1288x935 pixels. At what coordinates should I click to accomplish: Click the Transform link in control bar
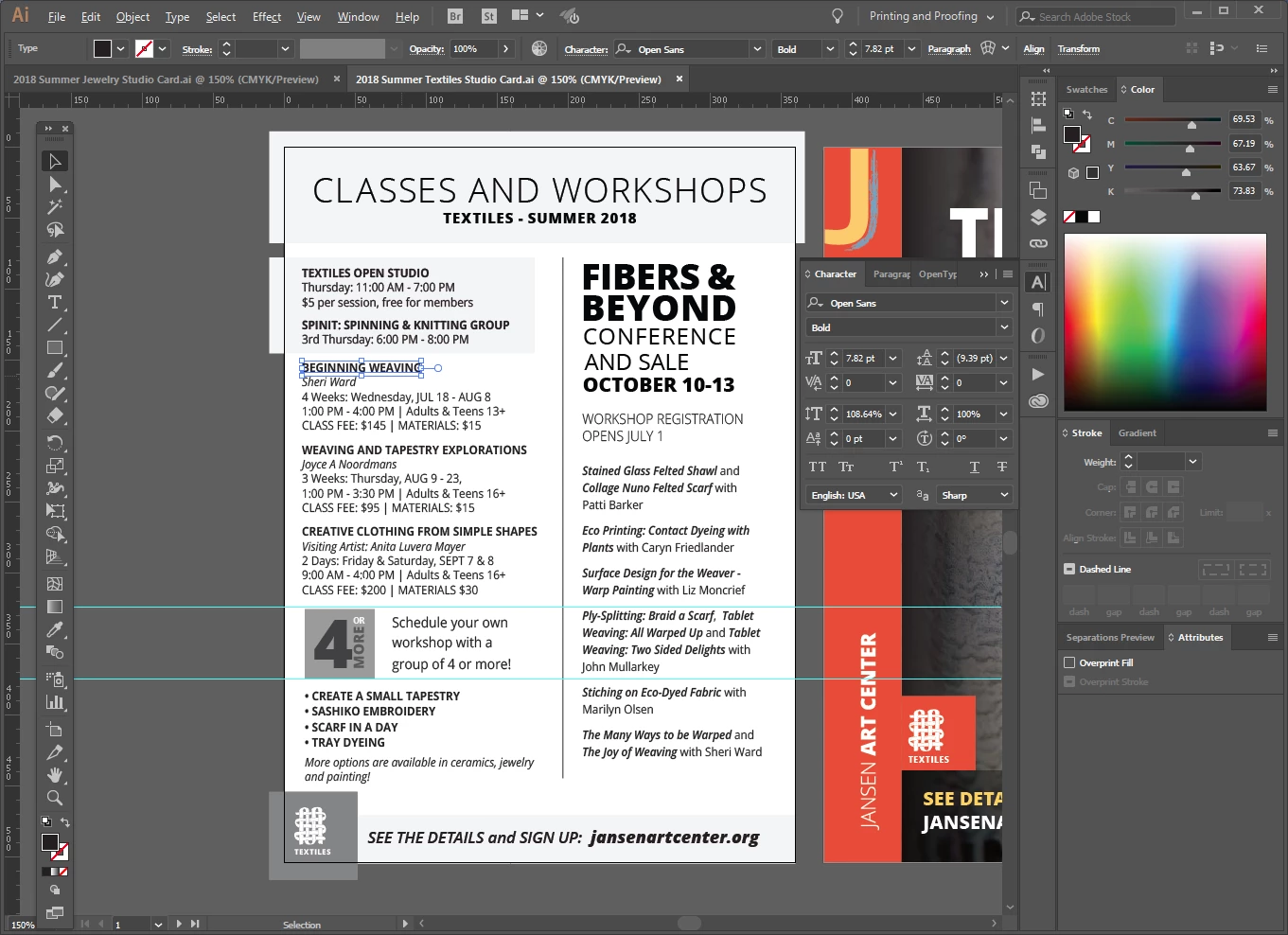[1079, 49]
